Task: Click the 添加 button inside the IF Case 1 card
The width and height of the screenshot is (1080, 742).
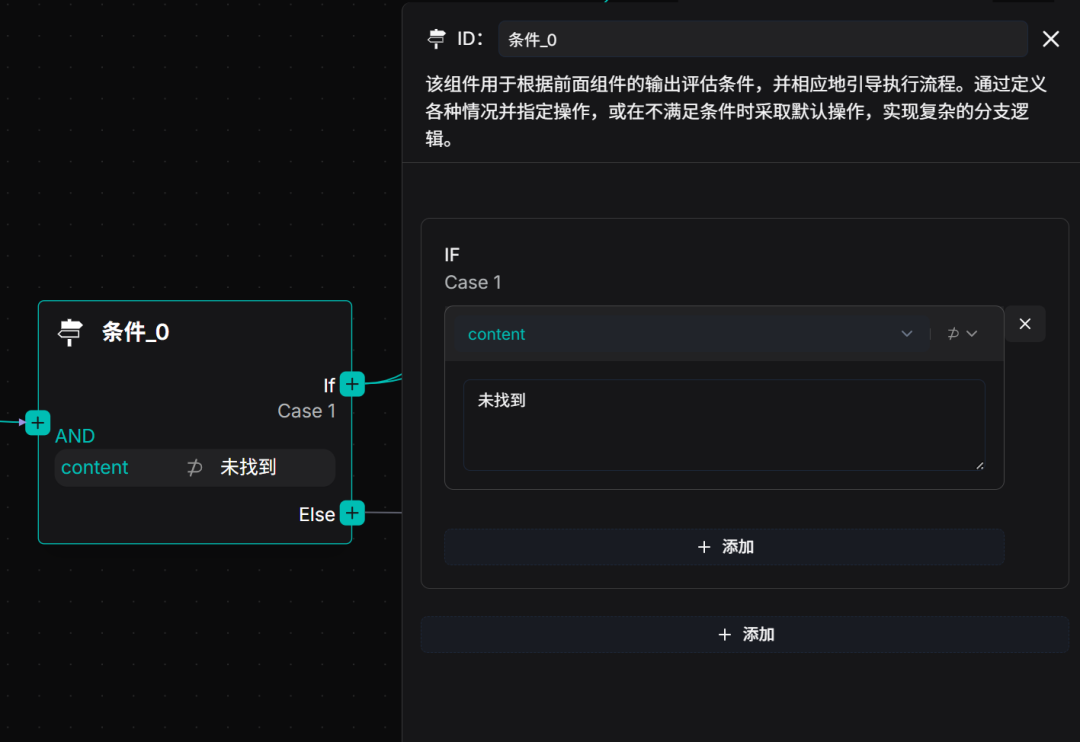Action: coord(724,547)
